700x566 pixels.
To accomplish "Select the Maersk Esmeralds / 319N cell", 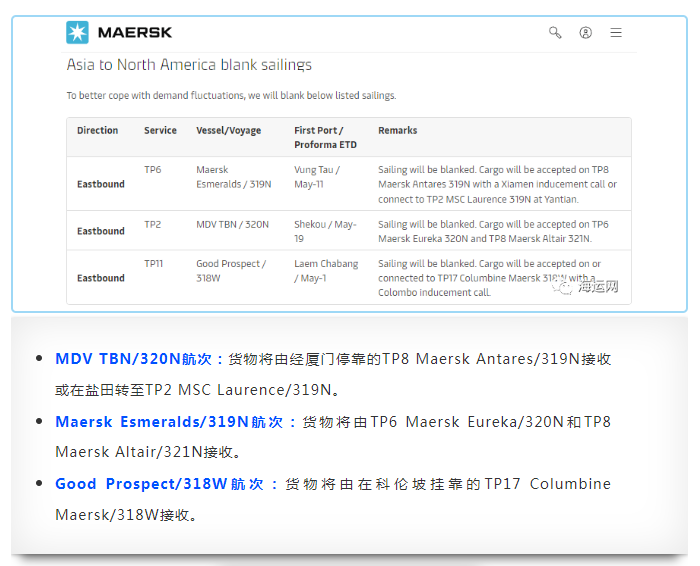I will click(234, 177).
